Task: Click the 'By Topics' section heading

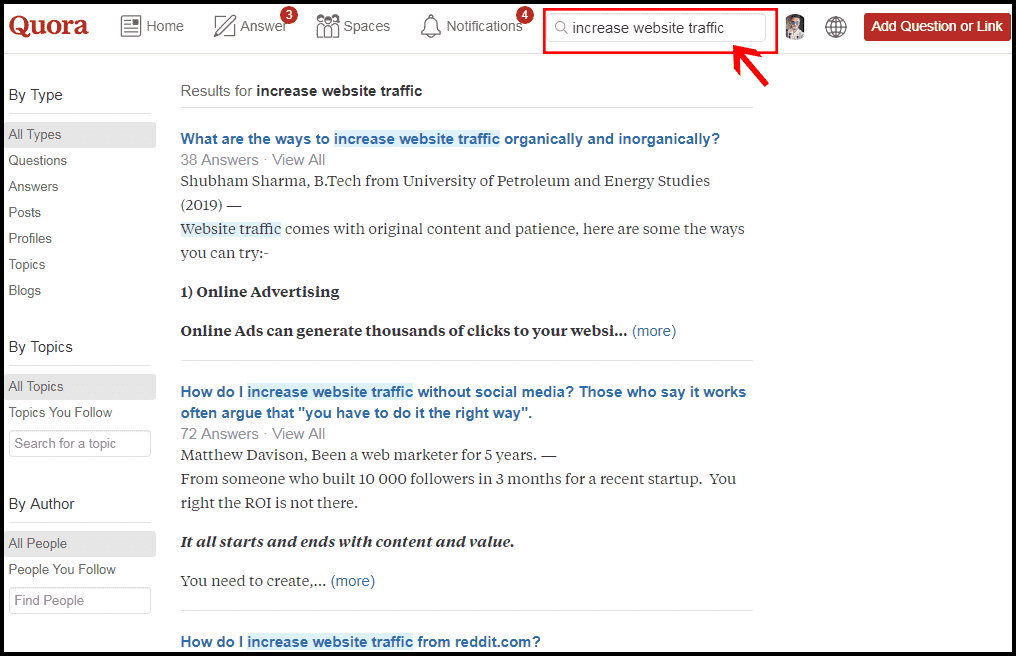Action: [x=41, y=347]
